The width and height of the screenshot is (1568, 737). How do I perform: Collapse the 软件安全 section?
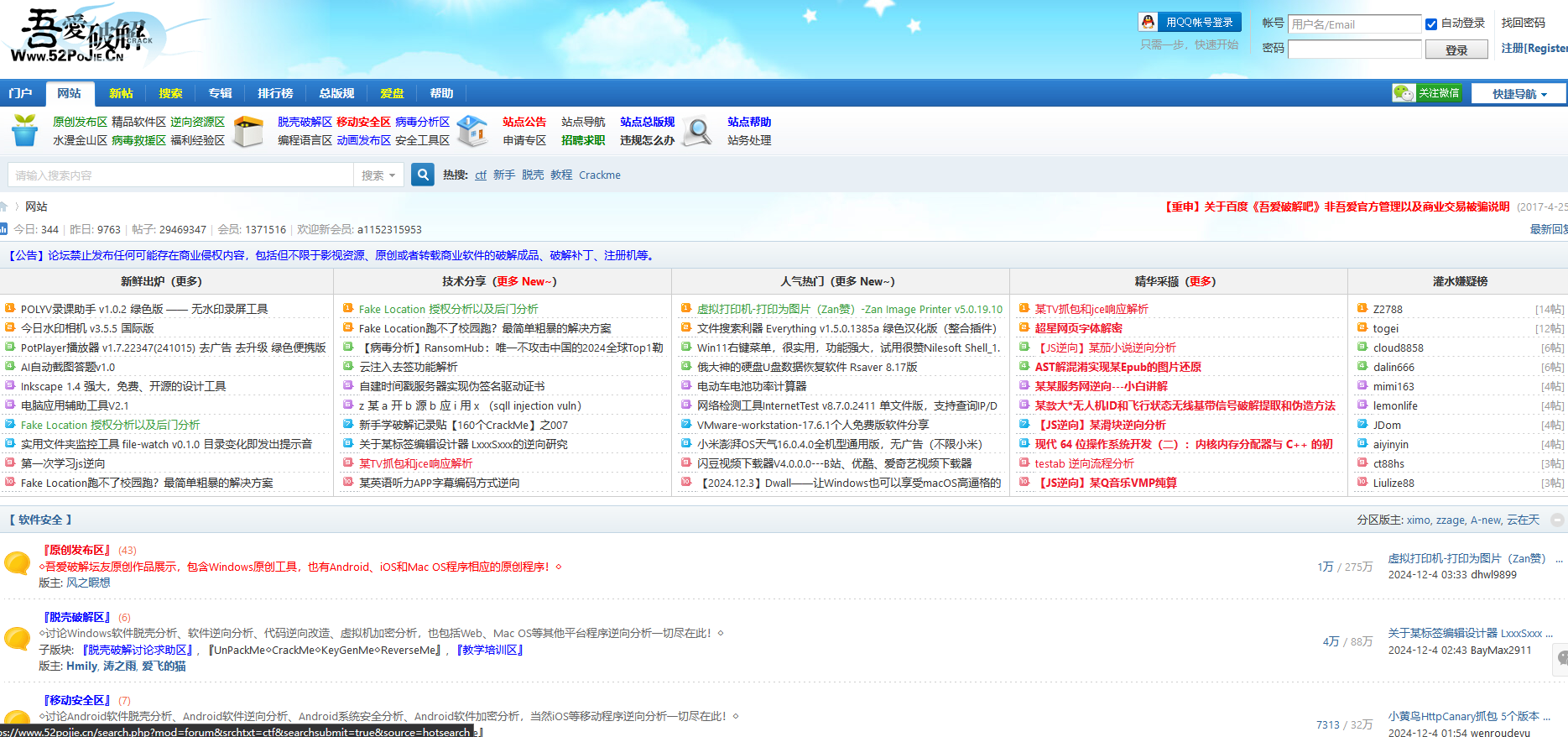(1557, 520)
